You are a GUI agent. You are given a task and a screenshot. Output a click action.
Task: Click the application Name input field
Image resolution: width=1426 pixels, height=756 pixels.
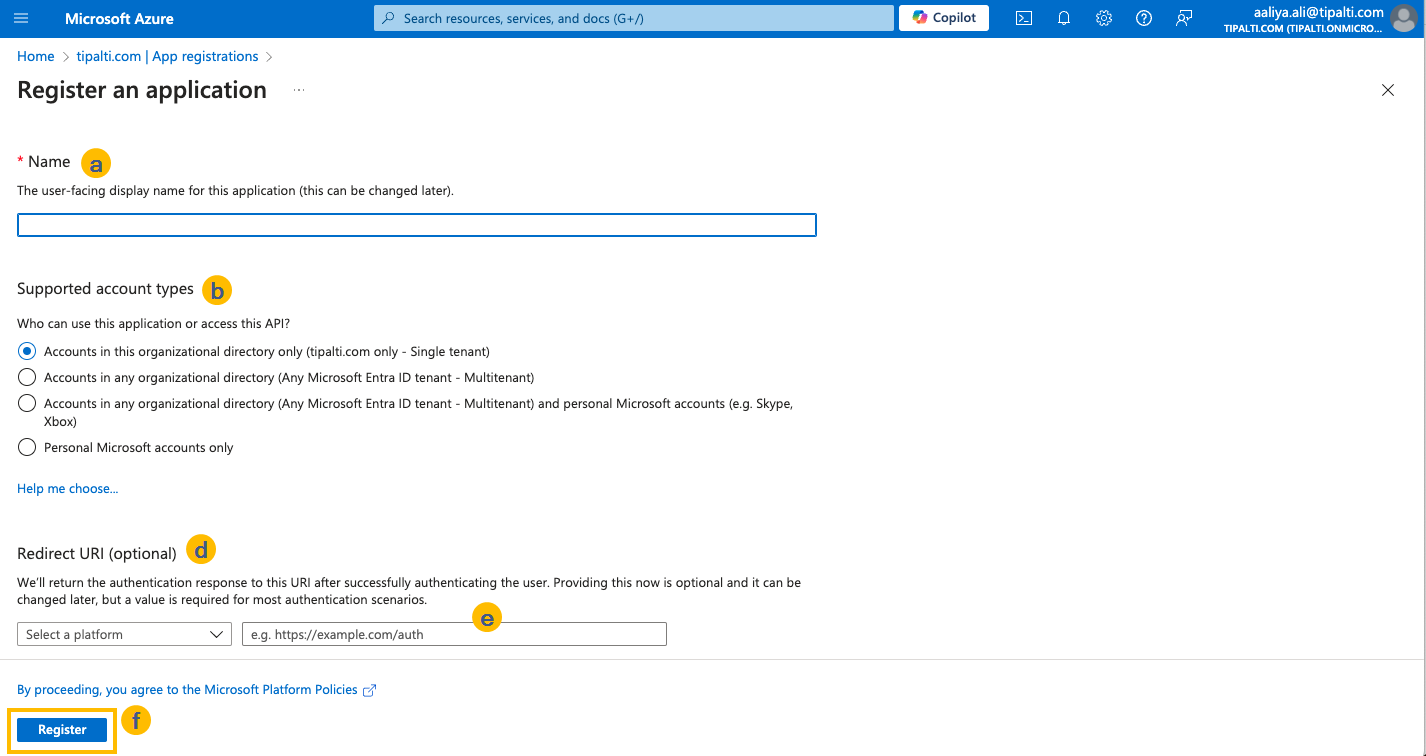coord(416,224)
